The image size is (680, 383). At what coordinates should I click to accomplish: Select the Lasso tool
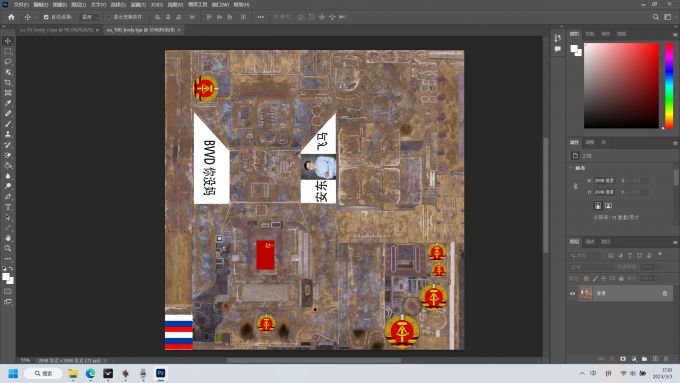8,62
